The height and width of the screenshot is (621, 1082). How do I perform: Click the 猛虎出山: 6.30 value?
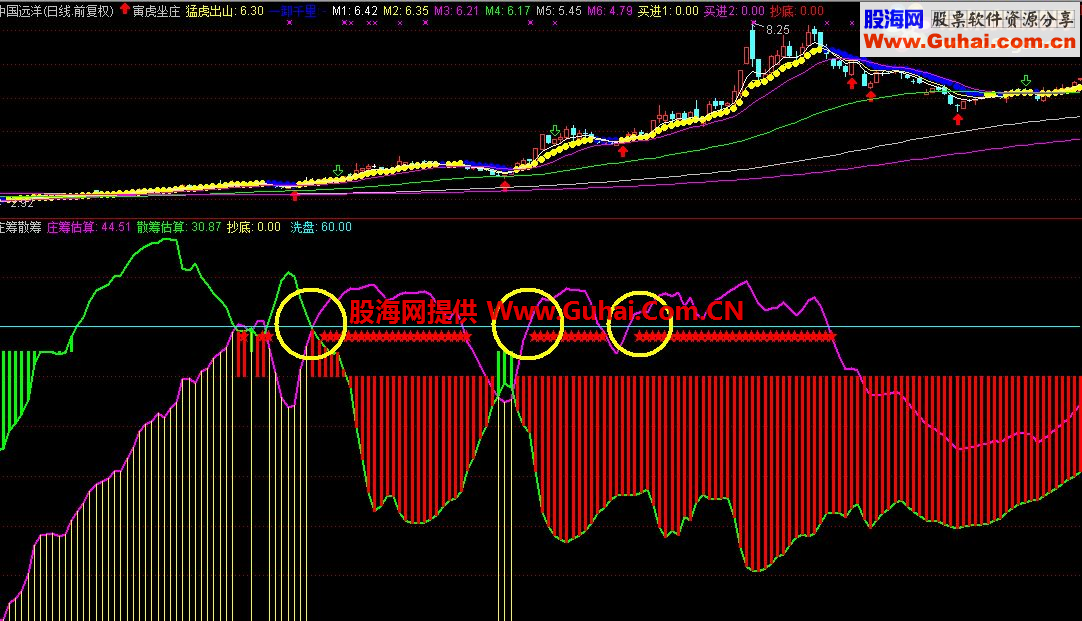(225, 11)
